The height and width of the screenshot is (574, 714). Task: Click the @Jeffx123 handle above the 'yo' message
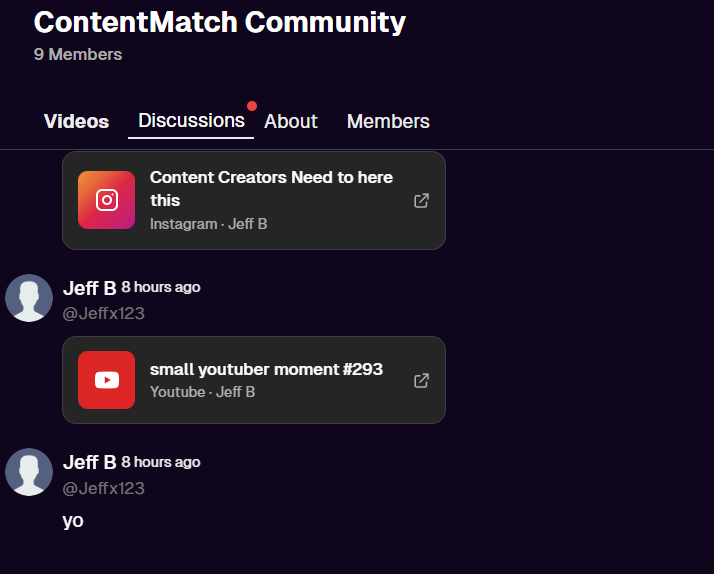pyautogui.click(x=104, y=488)
